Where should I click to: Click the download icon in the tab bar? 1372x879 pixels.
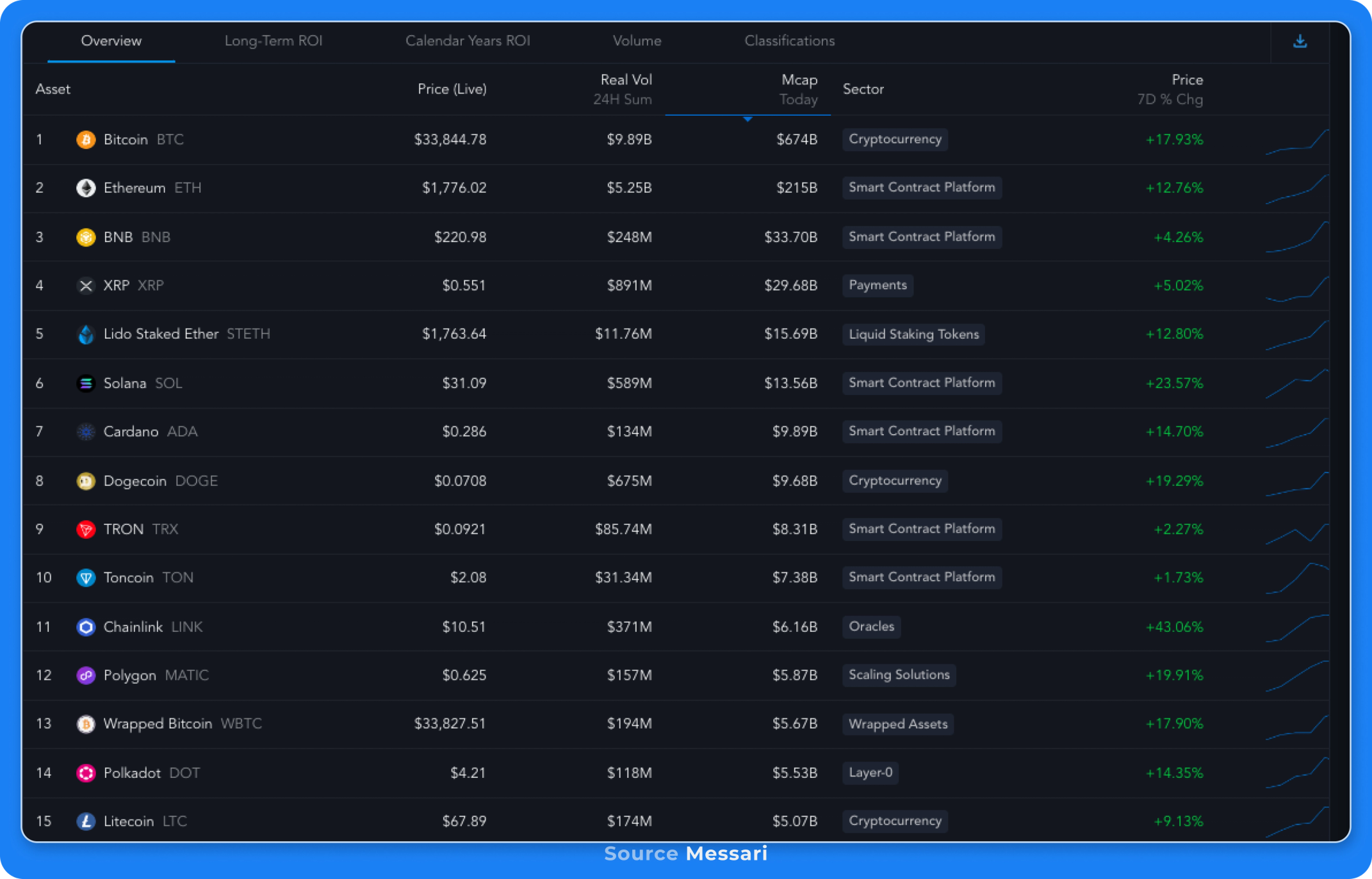pyautogui.click(x=1300, y=42)
